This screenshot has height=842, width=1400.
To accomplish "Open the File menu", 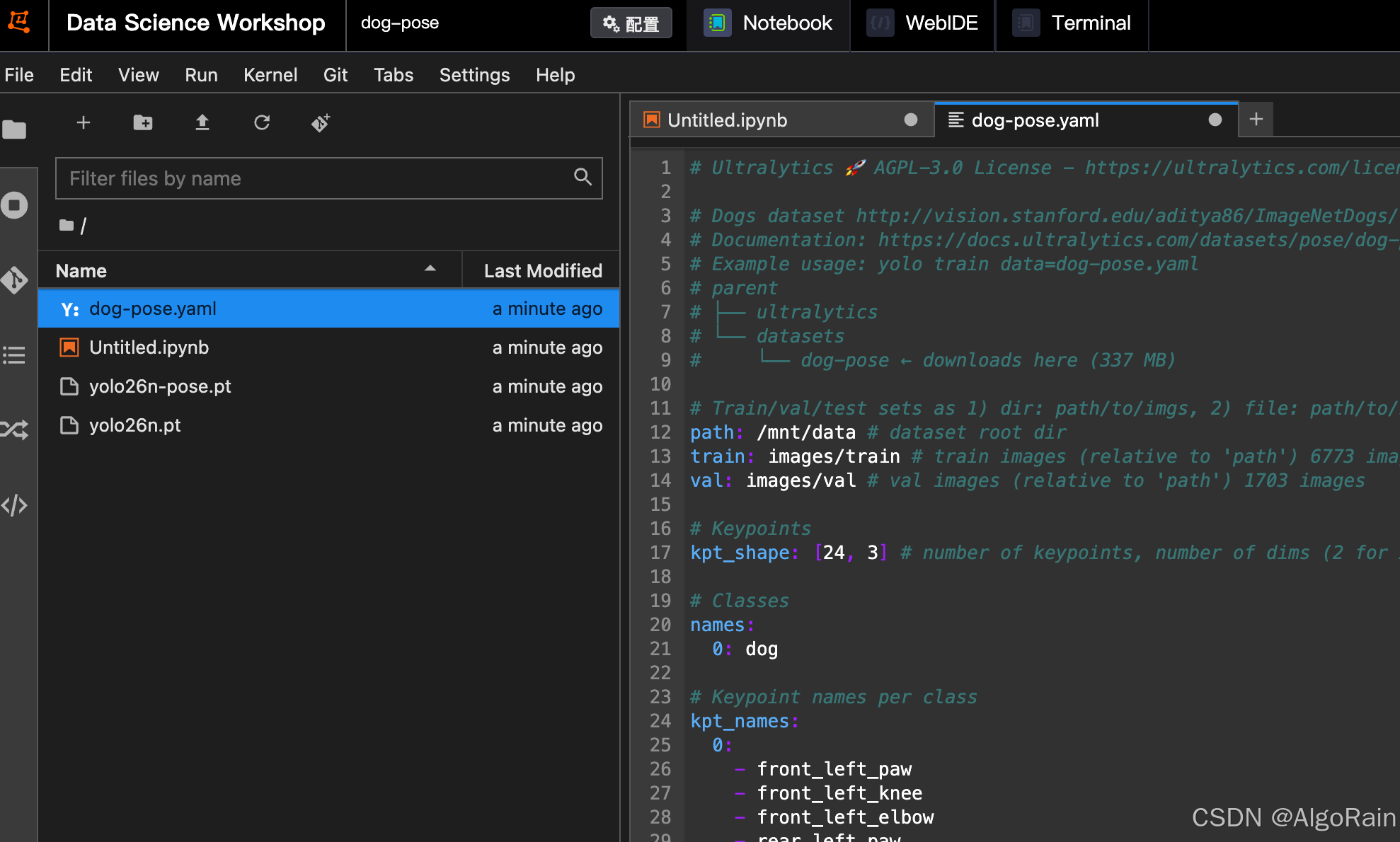I will click(19, 75).
